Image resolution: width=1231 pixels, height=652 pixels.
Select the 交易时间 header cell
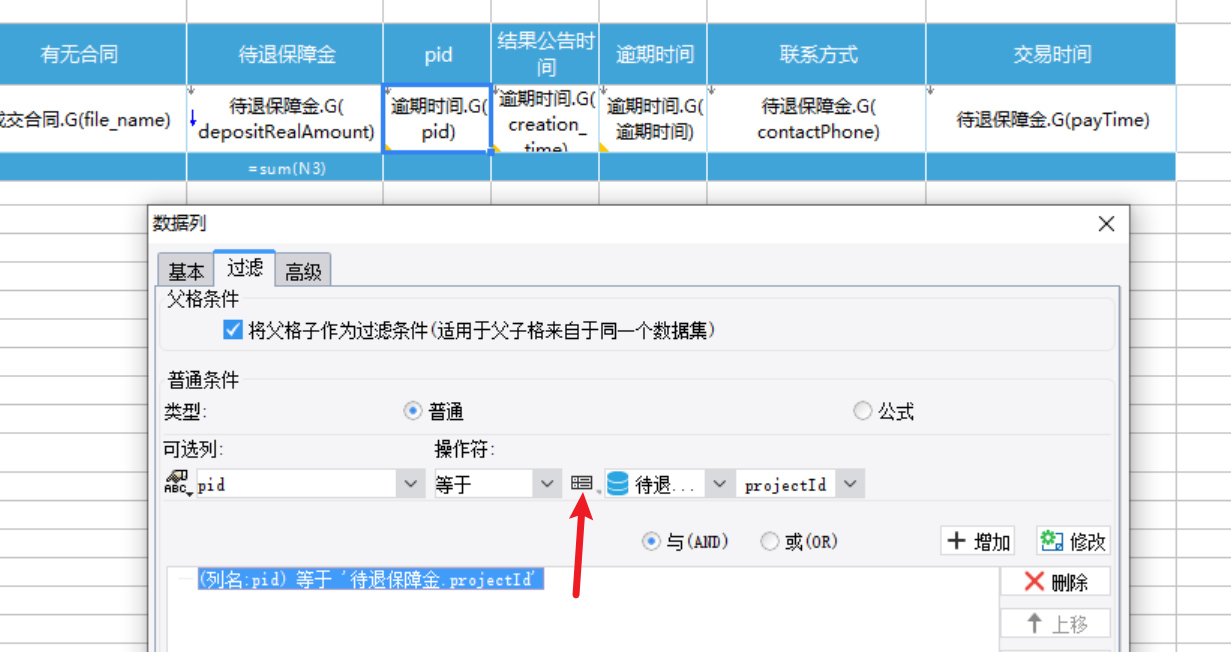click(1051, 54)
